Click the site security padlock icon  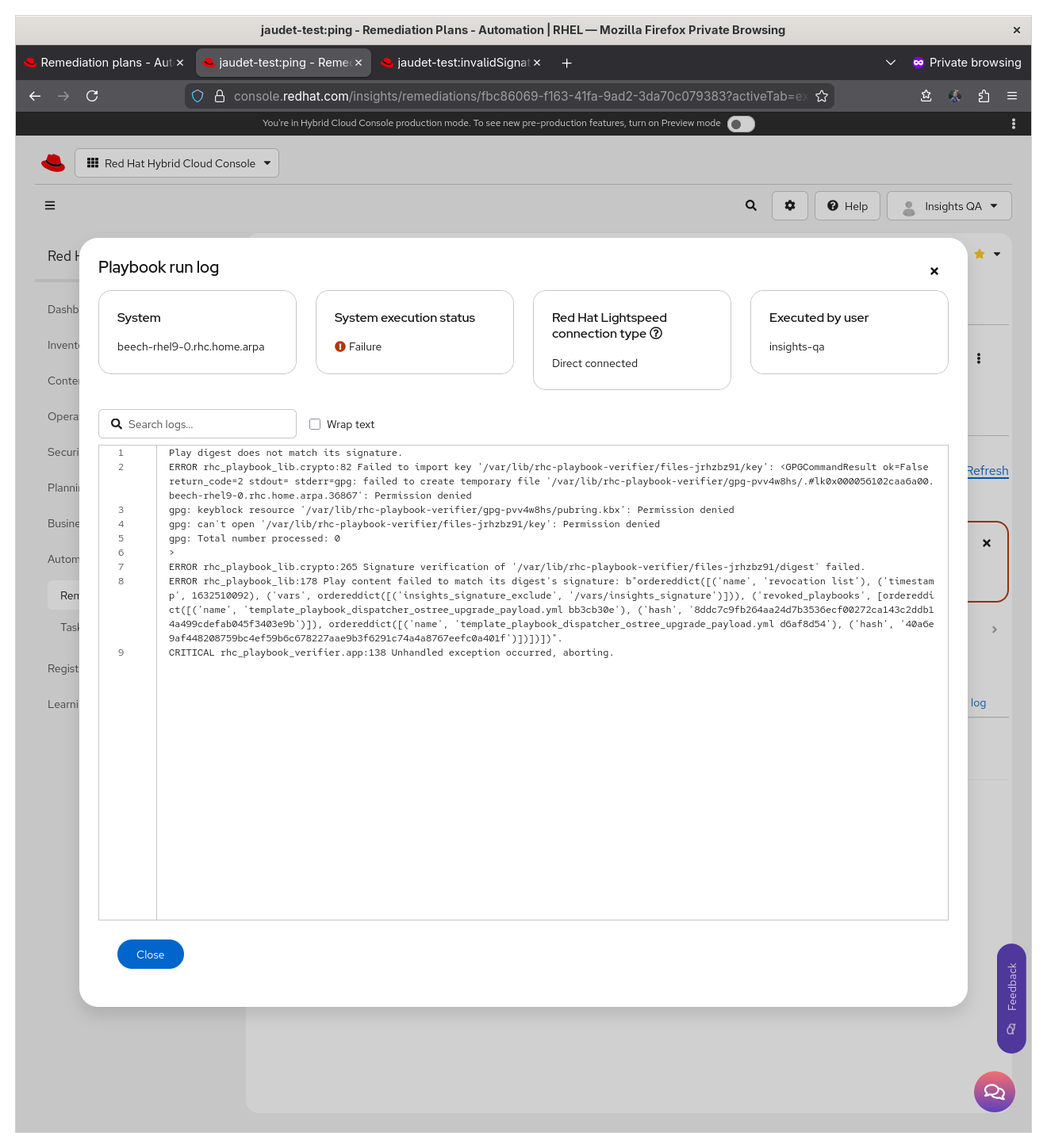(x=220, y=96)
